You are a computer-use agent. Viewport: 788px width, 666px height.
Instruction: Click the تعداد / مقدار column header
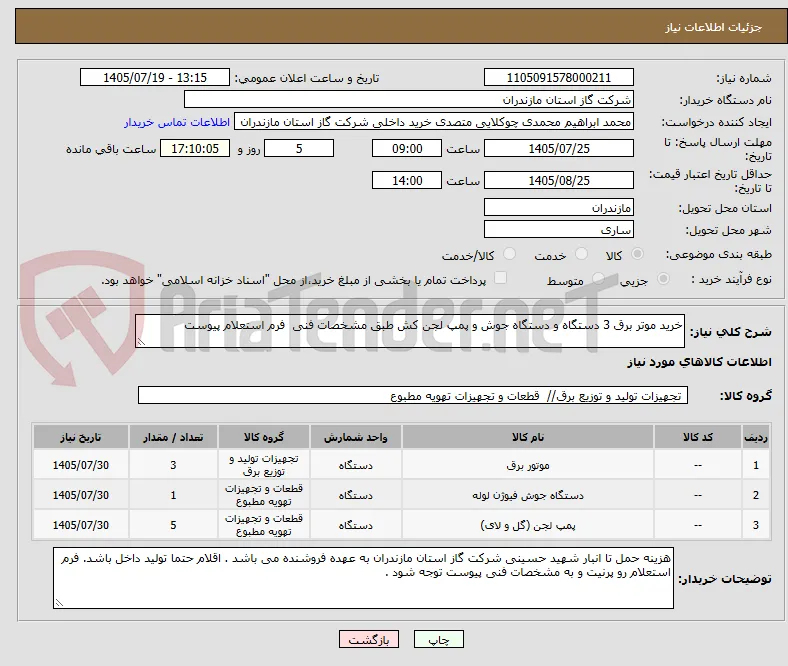173,437
